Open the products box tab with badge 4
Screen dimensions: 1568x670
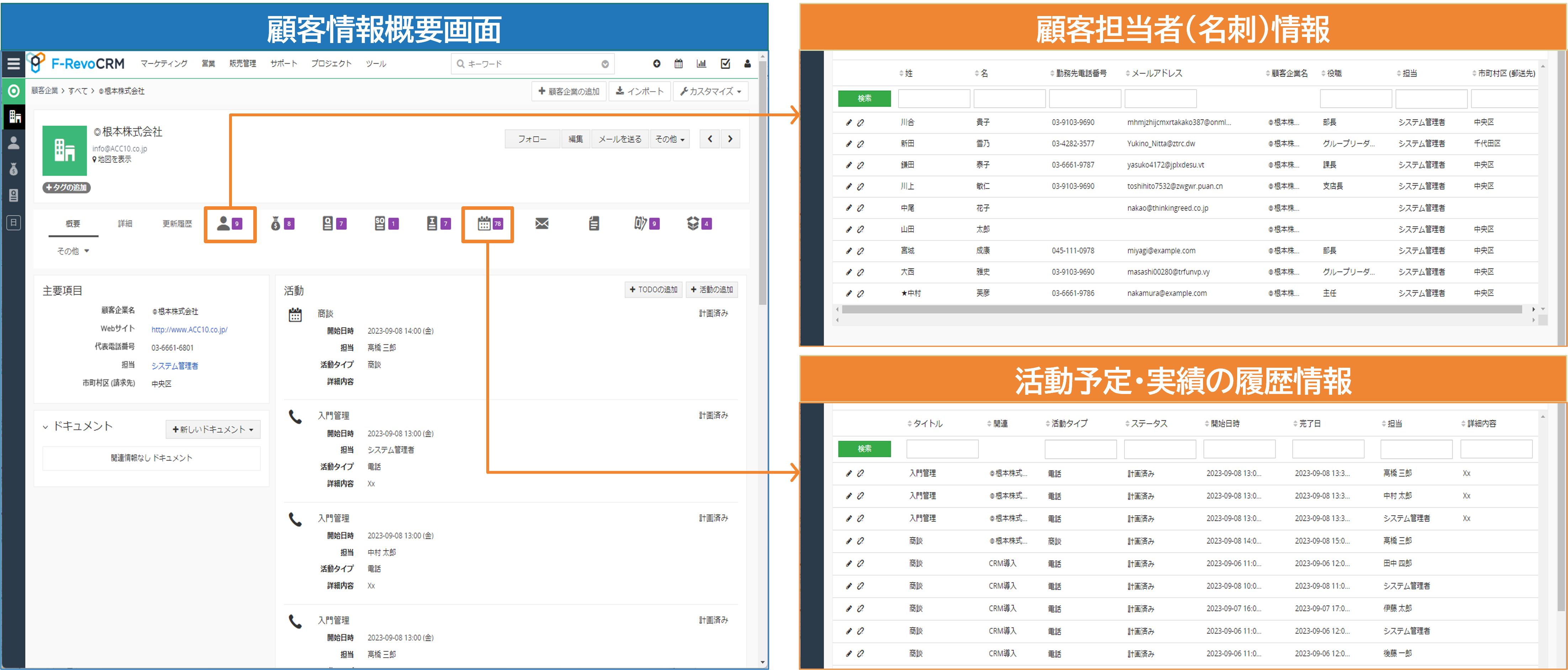pos(699,224)
